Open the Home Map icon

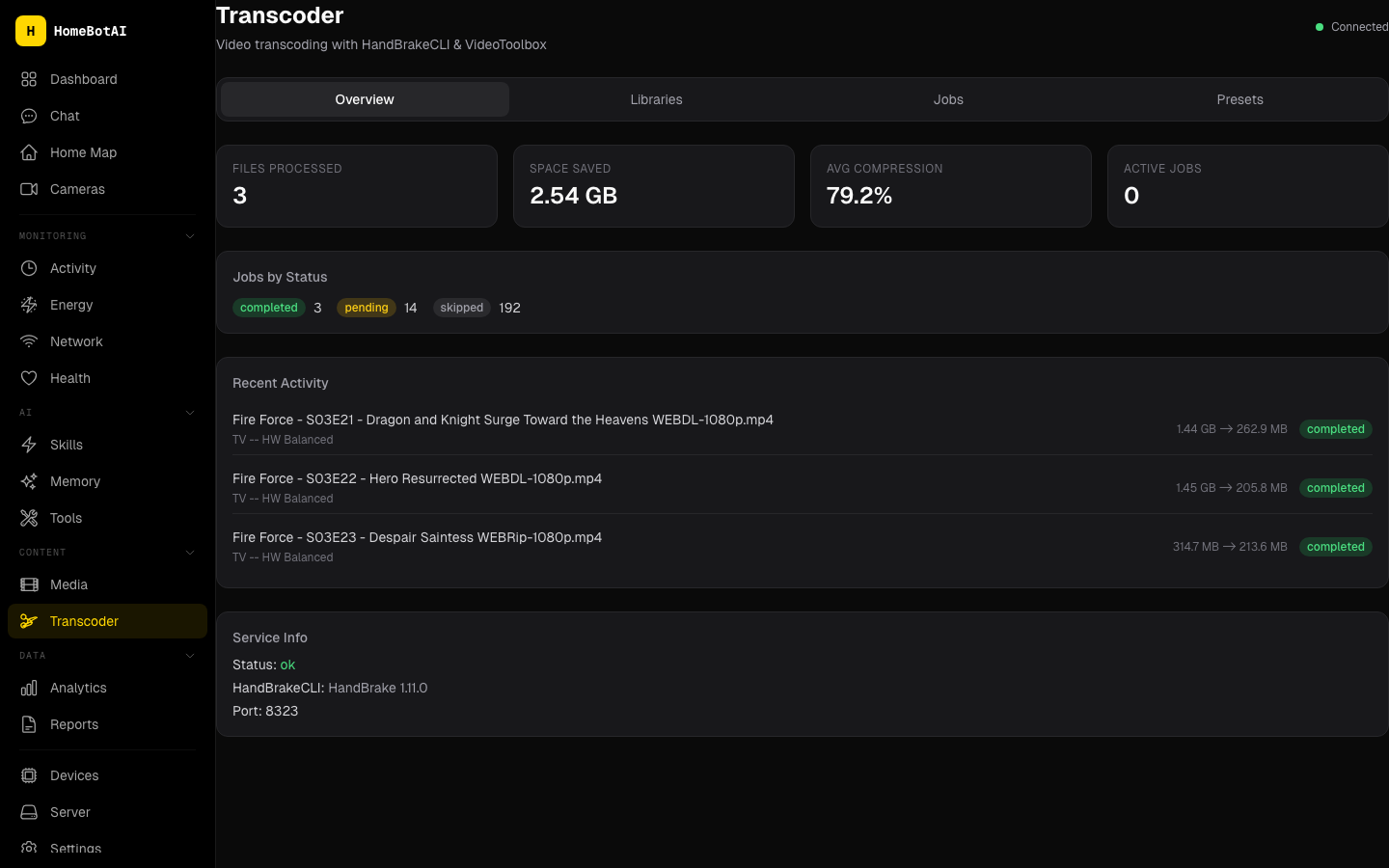click(x=29, y=152)
